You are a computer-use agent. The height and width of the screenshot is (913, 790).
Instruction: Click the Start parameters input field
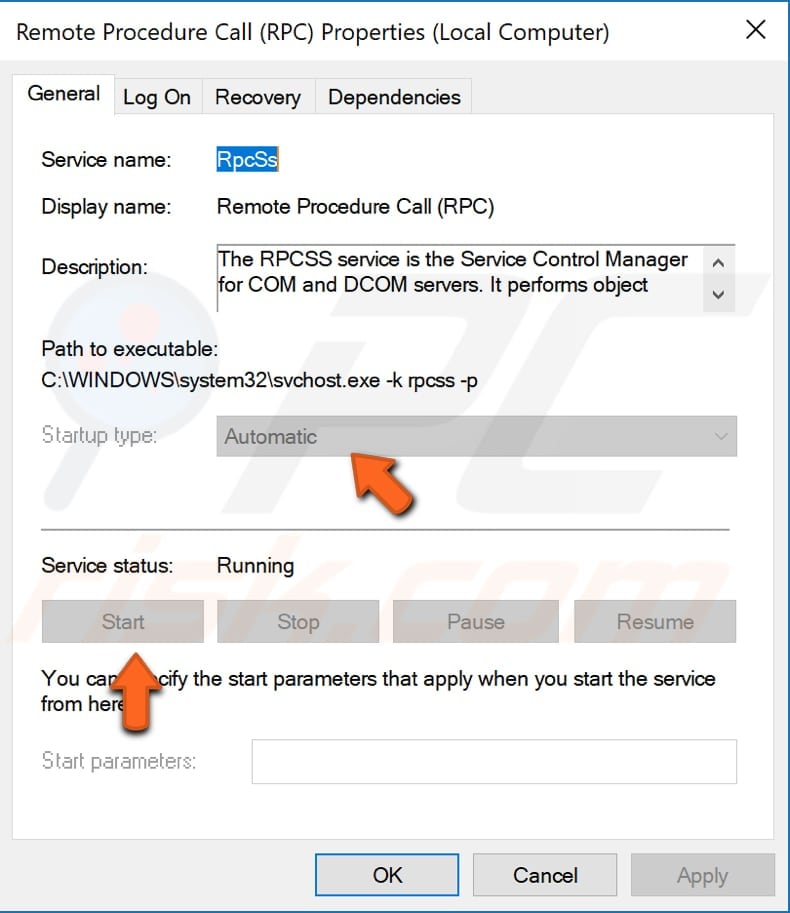tap(493, 761)
